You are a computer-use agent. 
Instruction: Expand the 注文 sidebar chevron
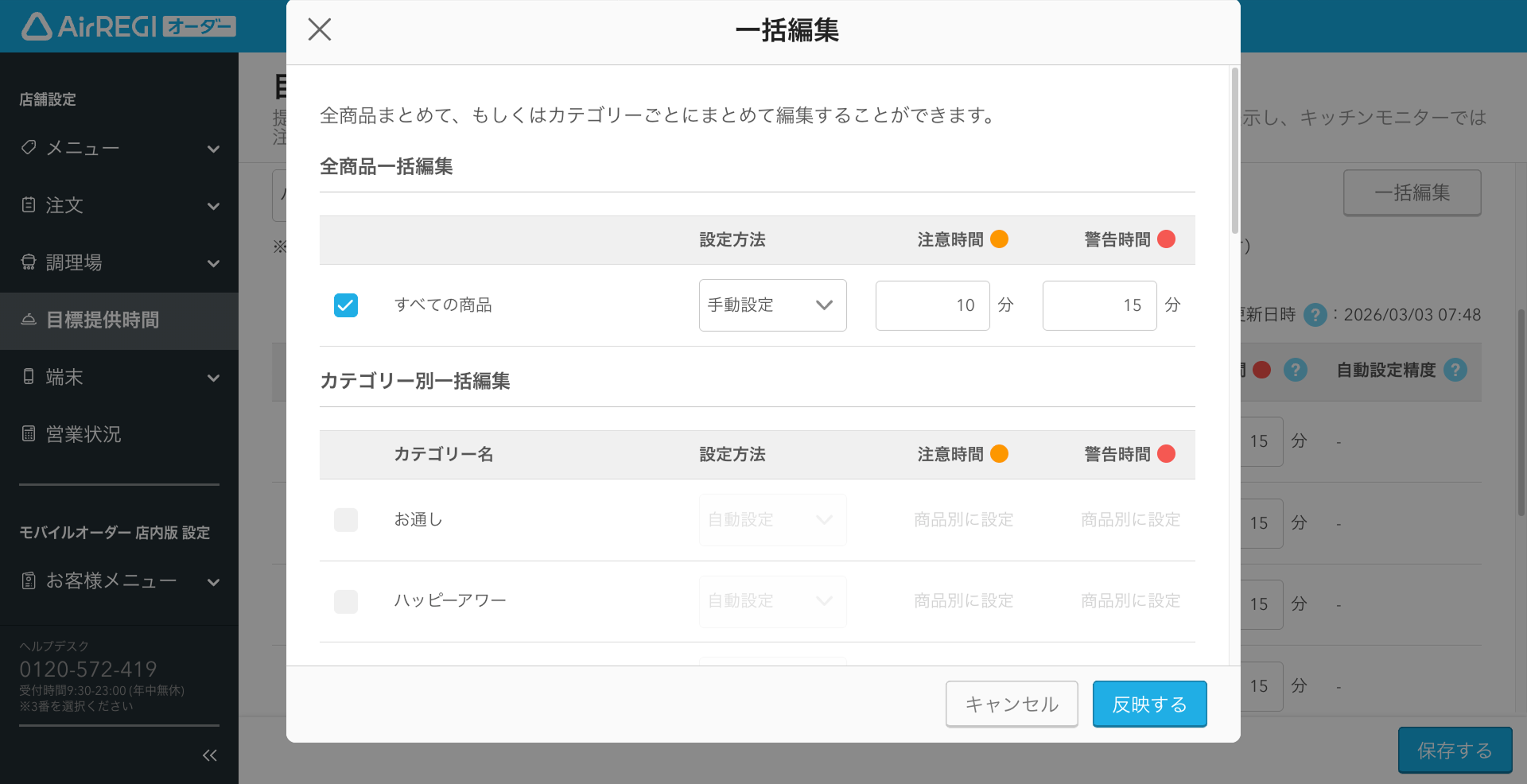(213, 206)
